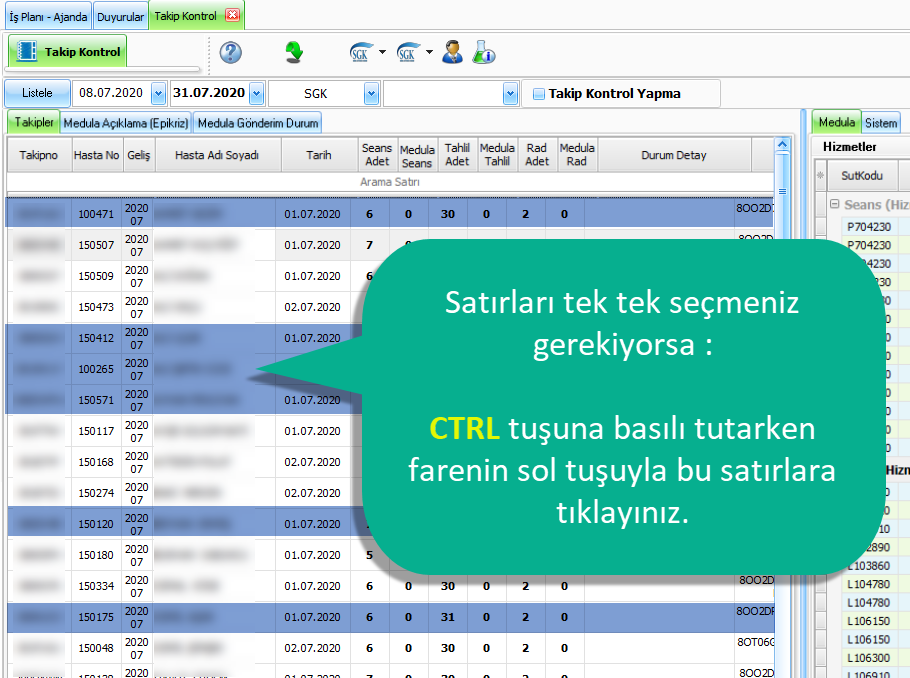Click the Takip Kontrol book icon button

click(67, 52)
